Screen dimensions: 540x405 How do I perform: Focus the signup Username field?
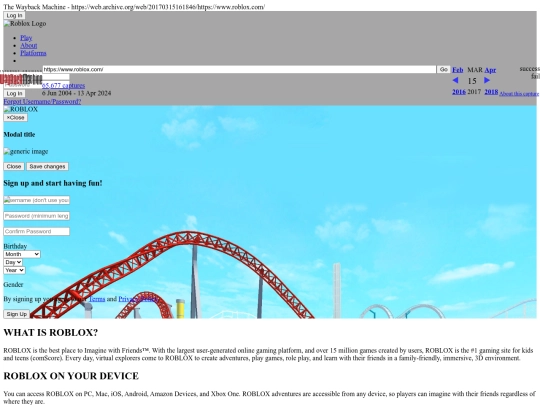tap(37, 200)
